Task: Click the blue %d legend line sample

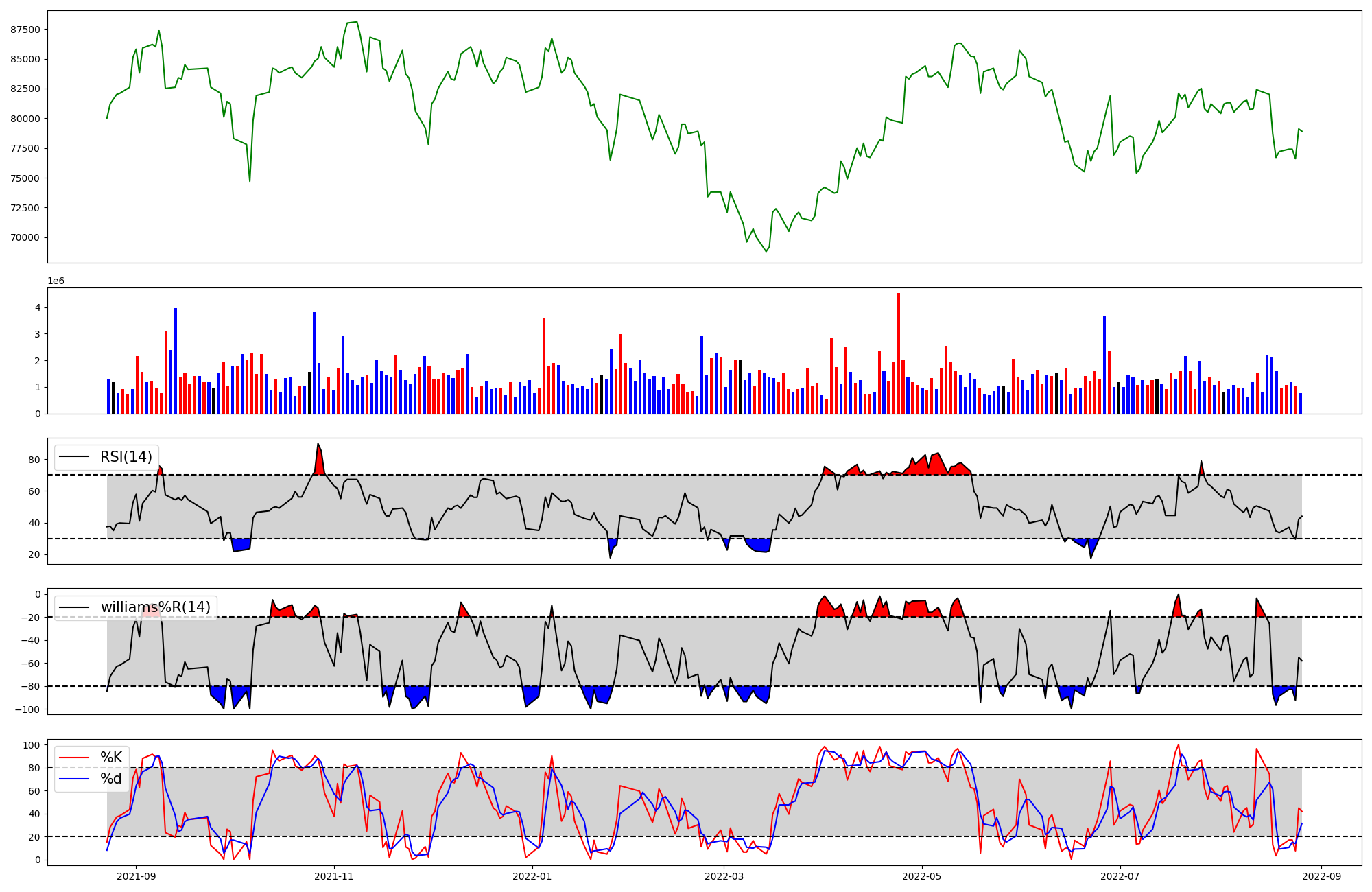Action: point(75,779)
